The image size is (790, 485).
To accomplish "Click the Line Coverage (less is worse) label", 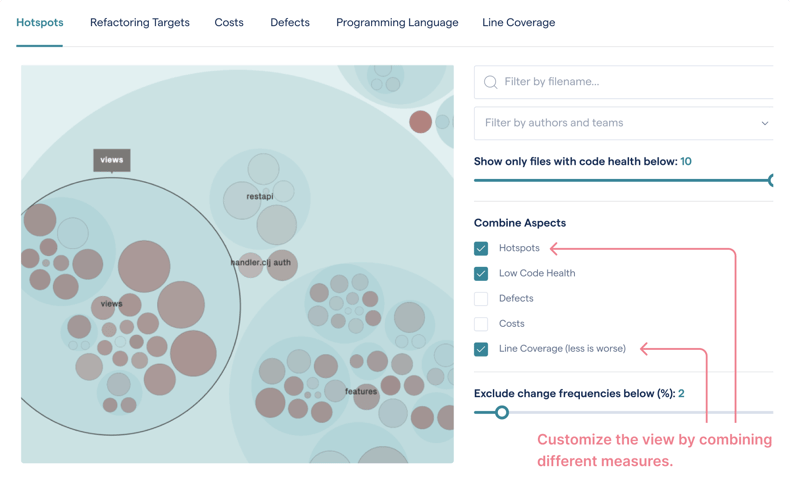I will [562, 349].
